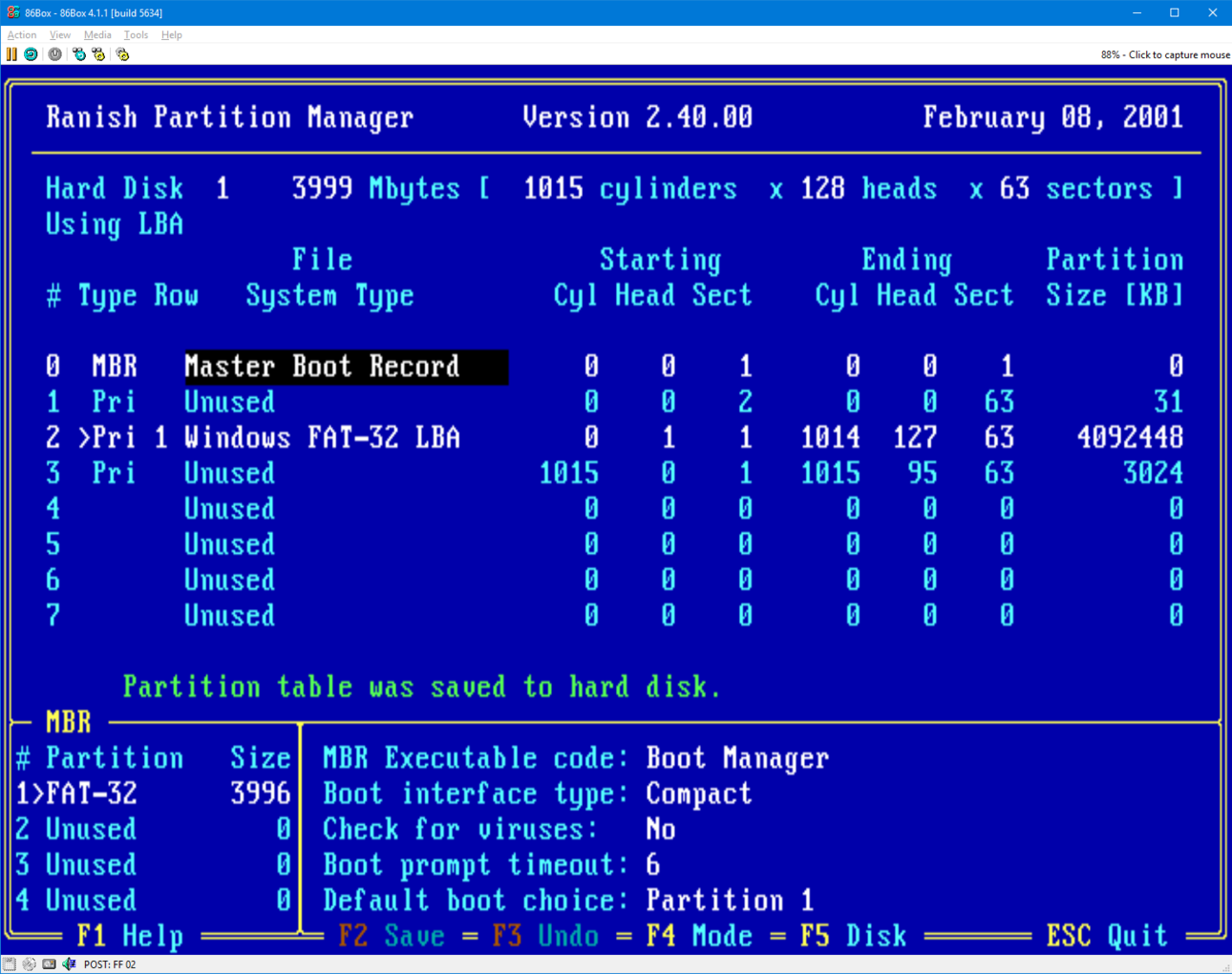Image resolution: width=1232 pixels, height=974 pixels.
Task: Click the hard disk status bar icon
Action: coord(50,964)
